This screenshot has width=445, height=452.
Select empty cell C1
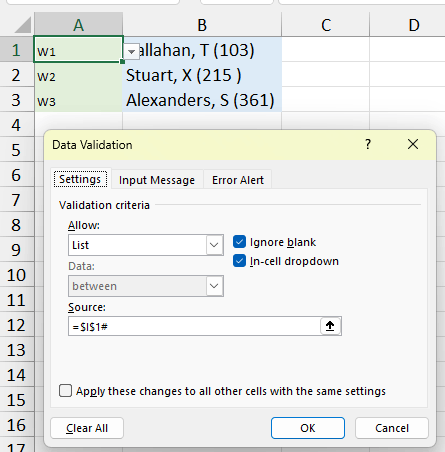(x=326, y=49)
